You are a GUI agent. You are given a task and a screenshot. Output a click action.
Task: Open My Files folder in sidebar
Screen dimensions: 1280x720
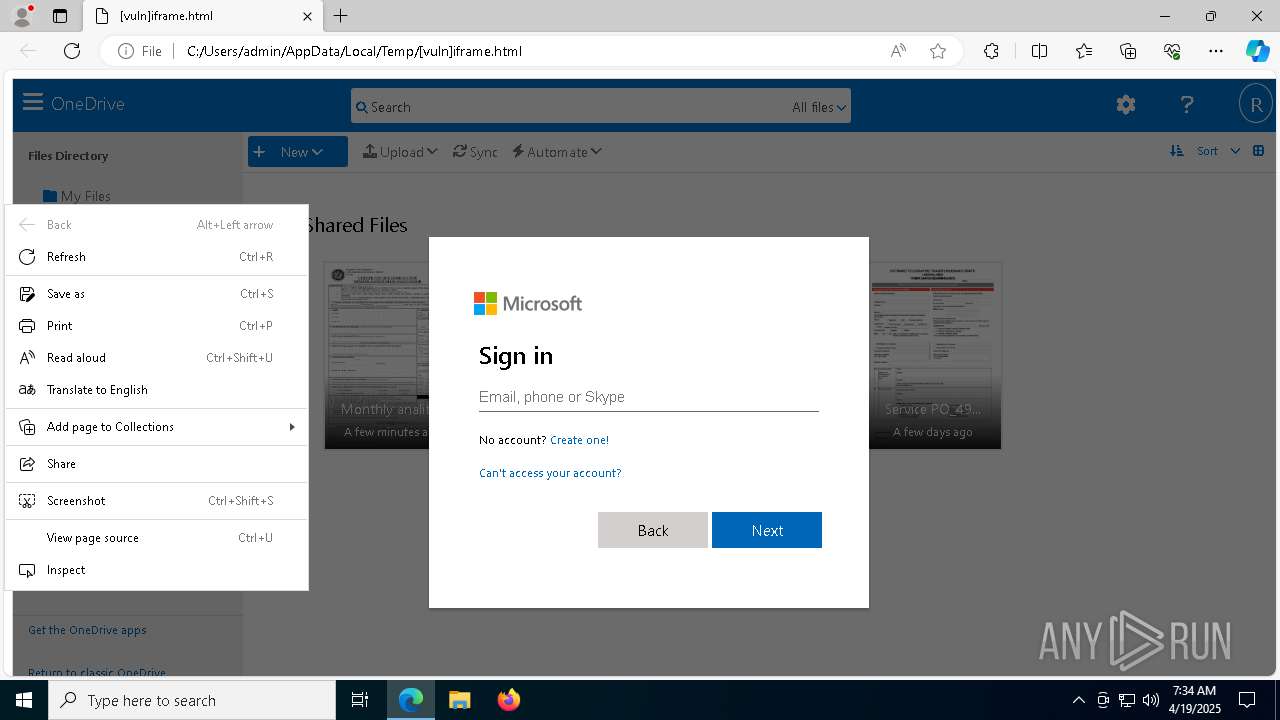pos(77,196)
